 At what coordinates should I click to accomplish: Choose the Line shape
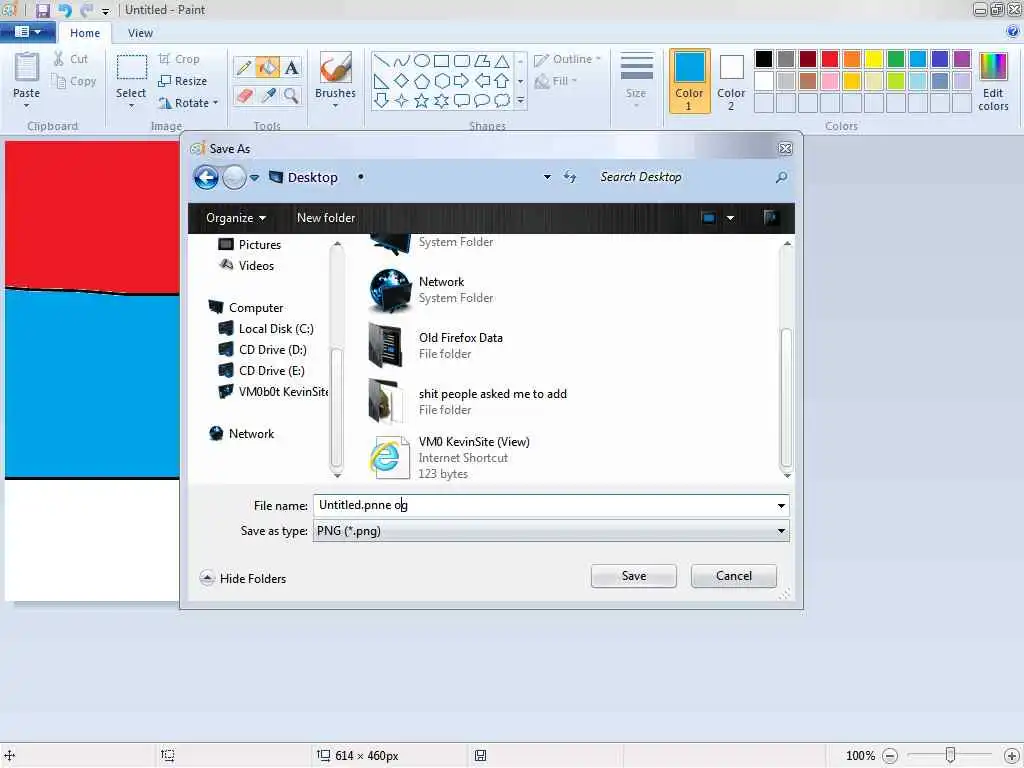pos(382,61)
